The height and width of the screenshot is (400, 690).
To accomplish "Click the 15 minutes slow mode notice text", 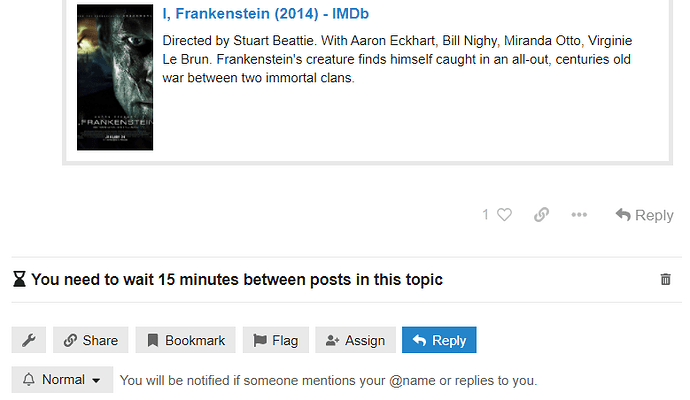I will (x=237, y=280).
